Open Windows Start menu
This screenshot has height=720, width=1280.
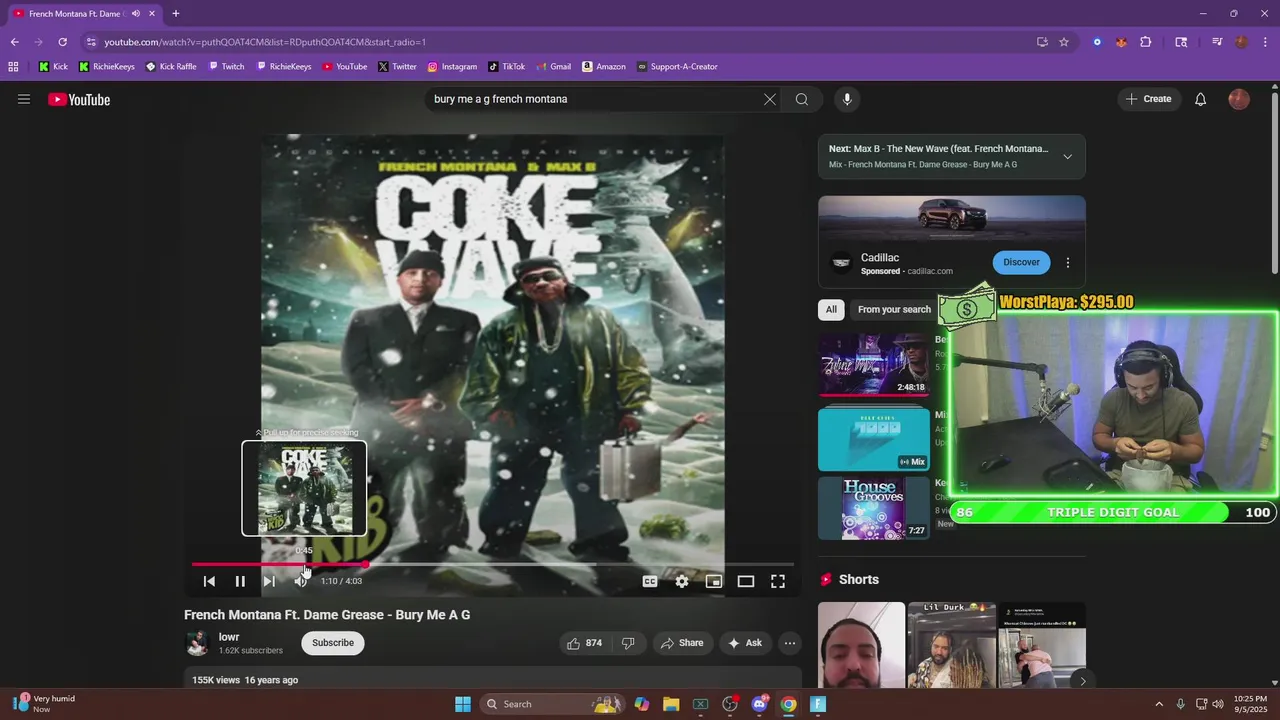tap(463, 704)
